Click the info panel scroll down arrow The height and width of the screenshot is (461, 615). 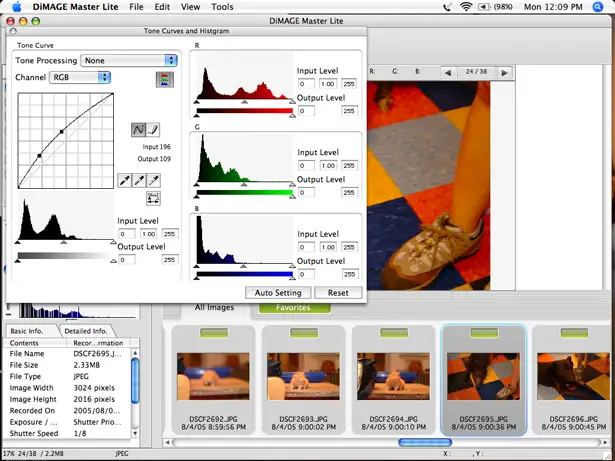pyautogui.click(x=135, y=434)
